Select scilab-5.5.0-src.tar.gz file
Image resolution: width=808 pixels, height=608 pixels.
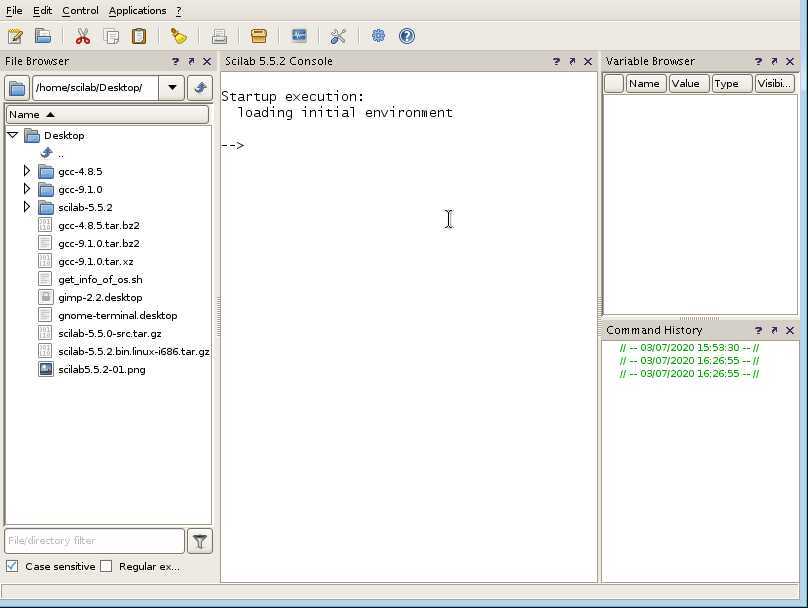click(x=110, y=333)
